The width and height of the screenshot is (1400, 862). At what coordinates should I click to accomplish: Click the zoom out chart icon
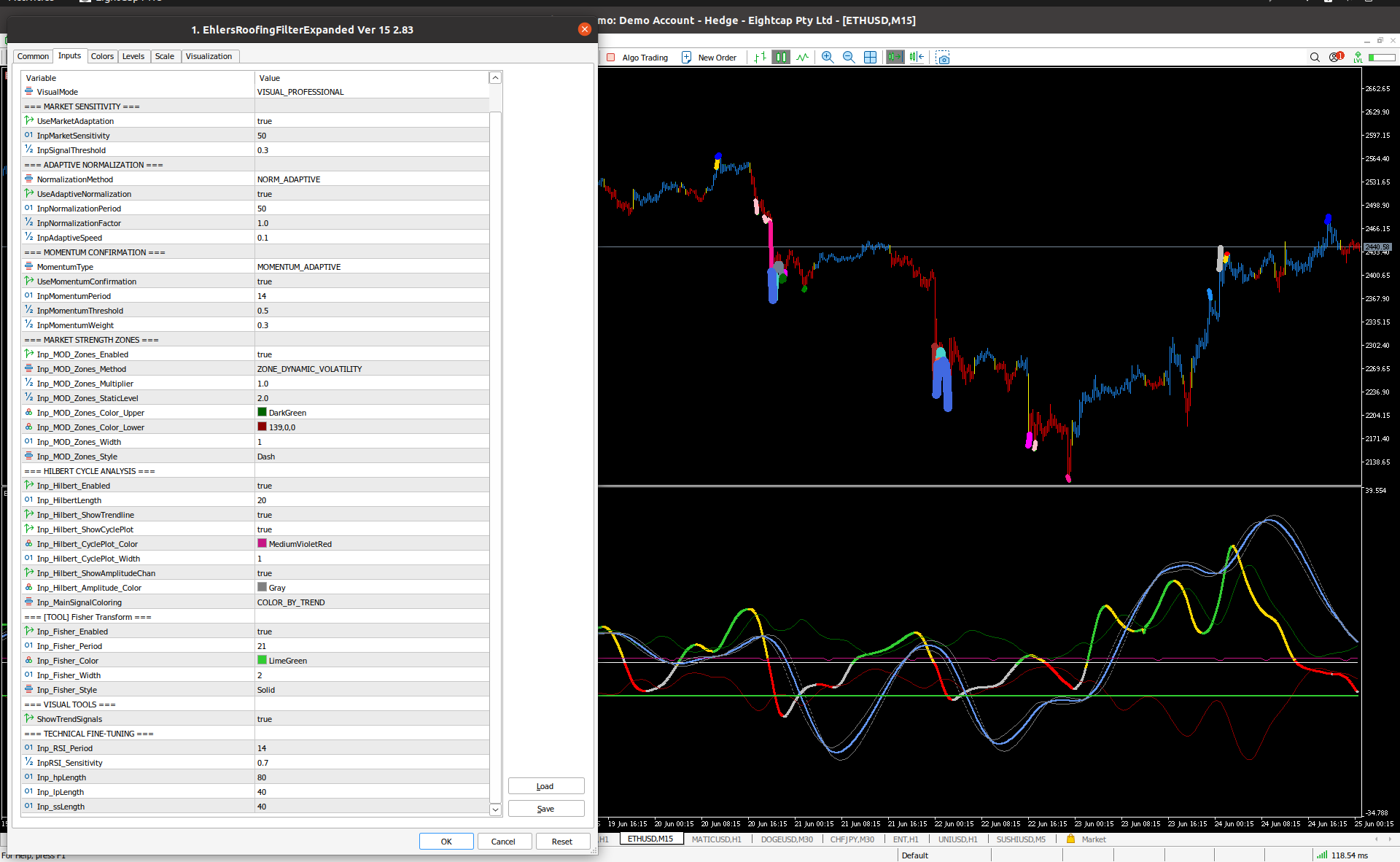pos(849,57)
